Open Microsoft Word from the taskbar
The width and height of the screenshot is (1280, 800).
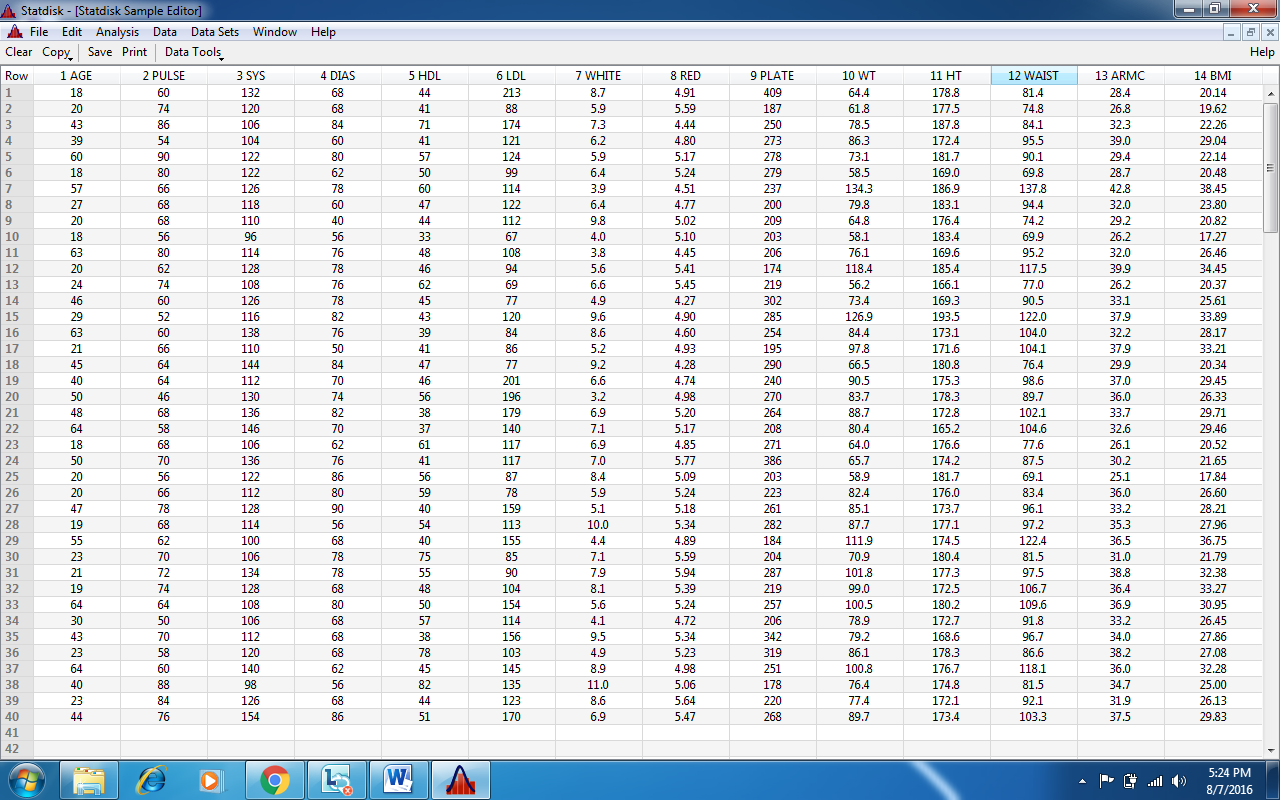coord(399,778)
